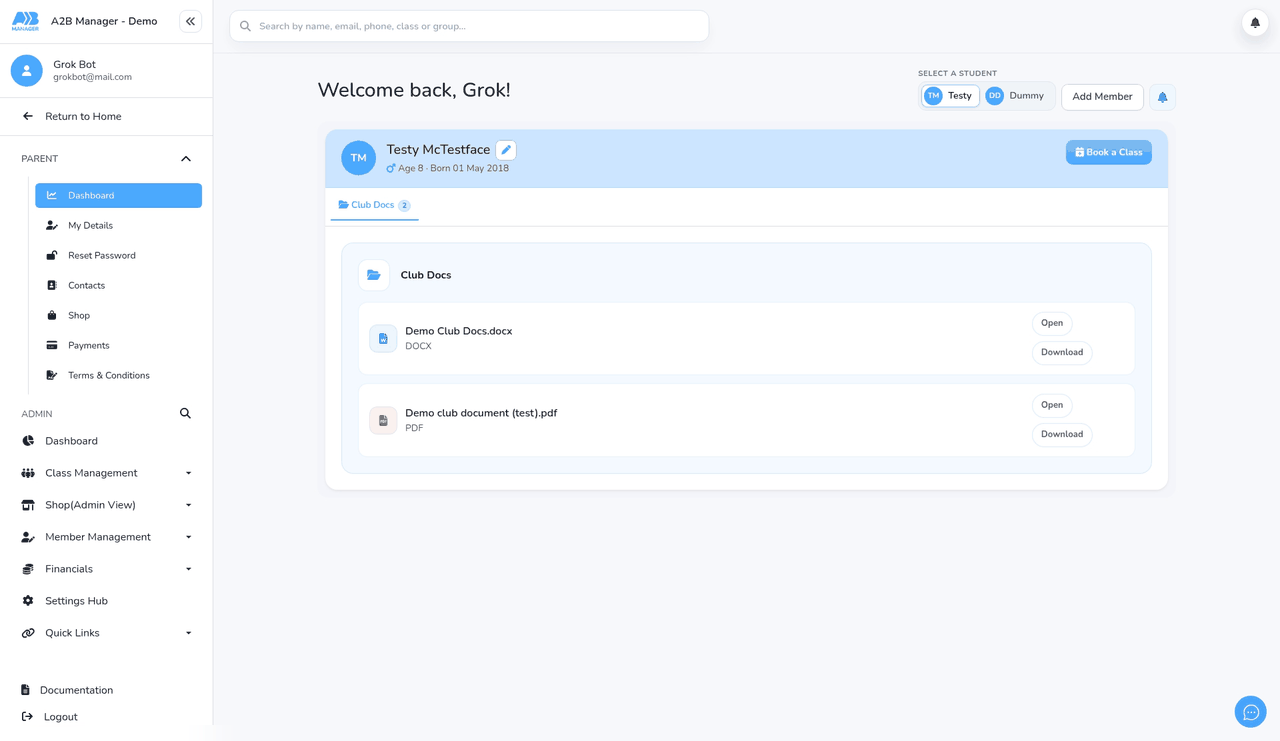Select student Testy in selector
Screen dimensions: 1280x741
[x=950, y=96]
